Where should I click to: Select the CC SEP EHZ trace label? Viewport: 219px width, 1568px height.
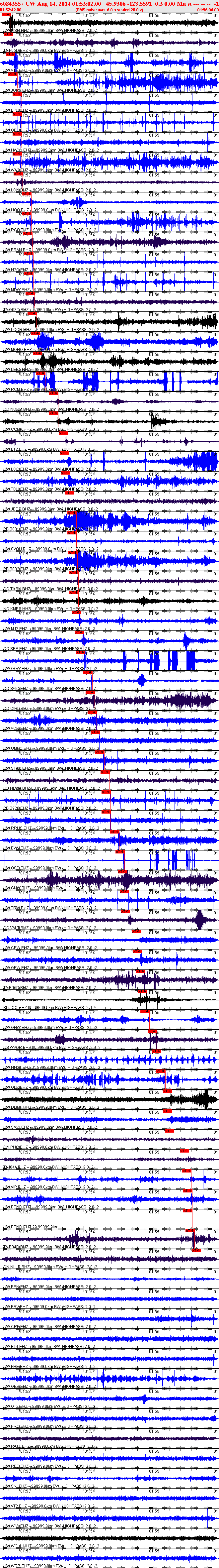(49, 649)
